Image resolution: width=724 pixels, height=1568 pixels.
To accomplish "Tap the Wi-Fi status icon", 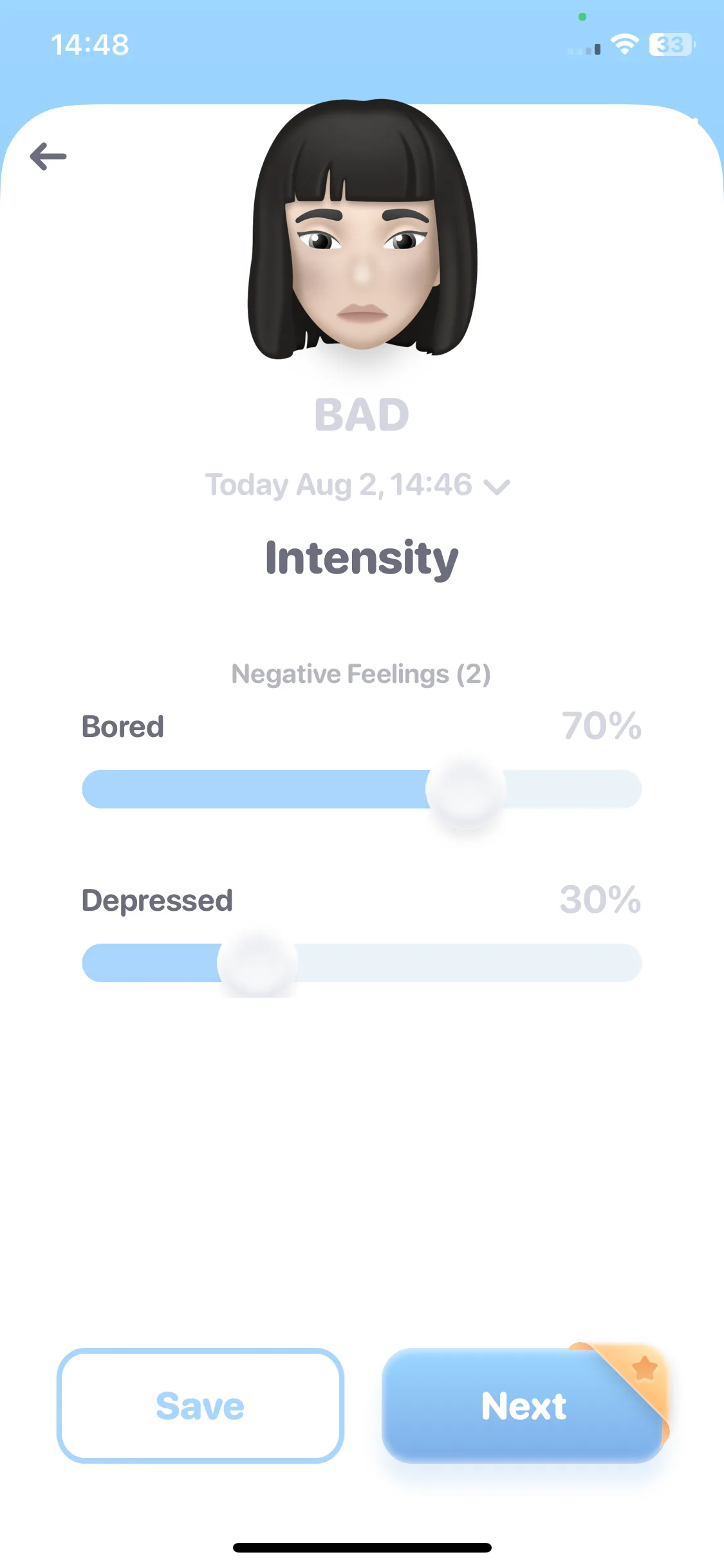I will (624, 44).
